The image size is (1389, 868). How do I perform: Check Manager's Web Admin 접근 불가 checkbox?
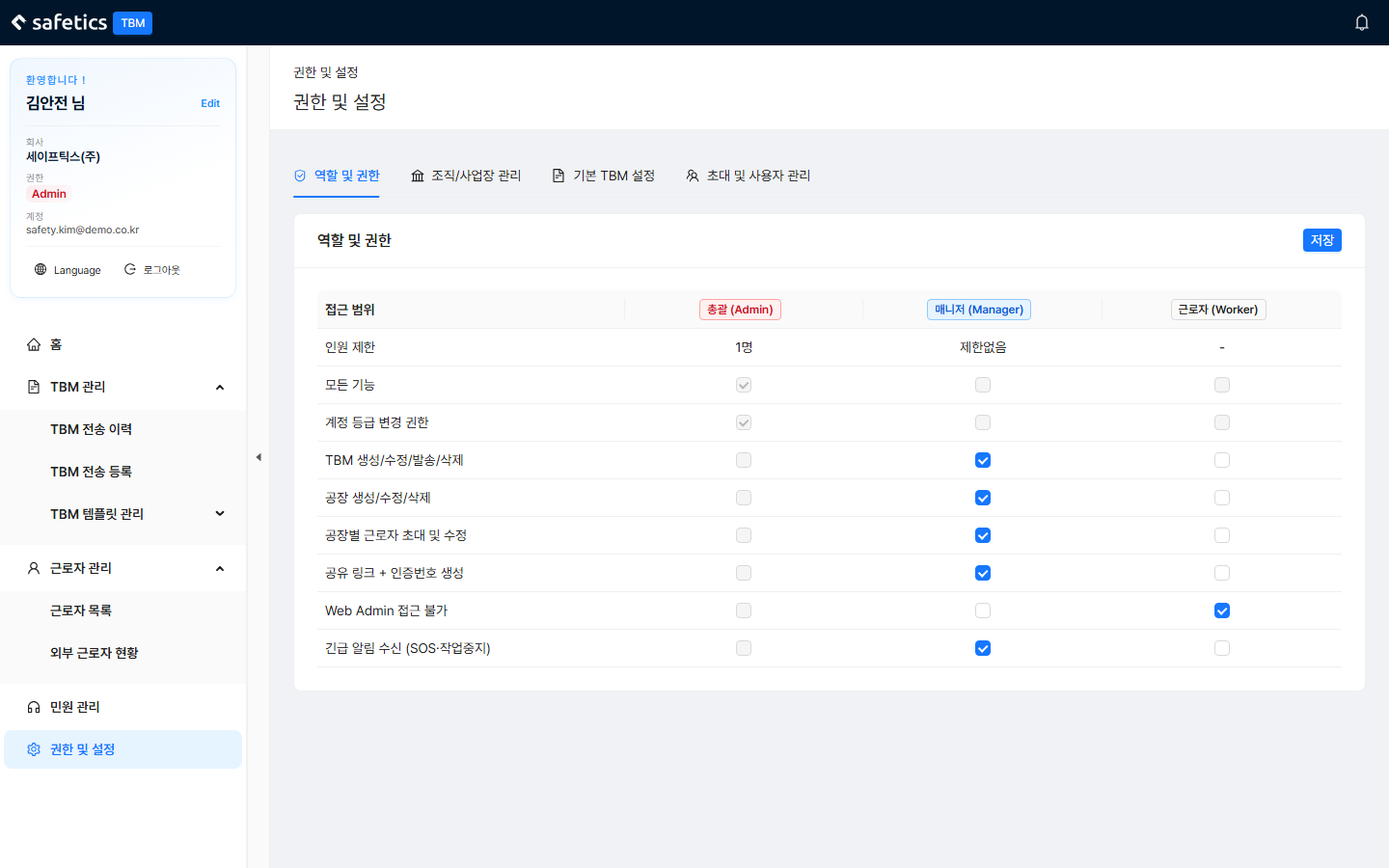pyautogui.click(x=983, y=610)
